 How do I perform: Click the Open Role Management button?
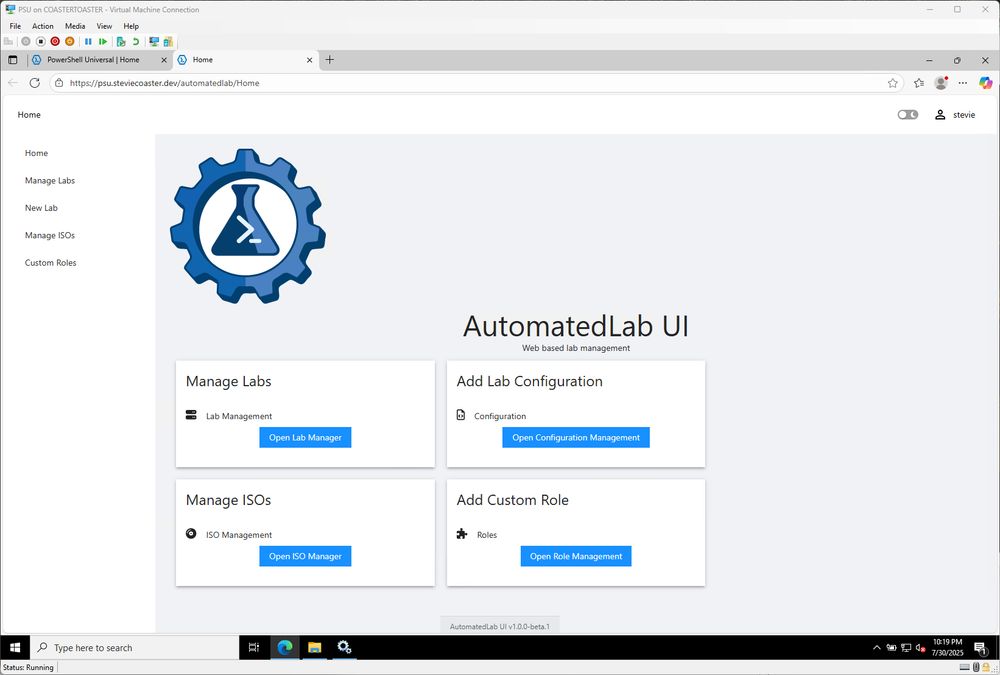pos(576,556)
